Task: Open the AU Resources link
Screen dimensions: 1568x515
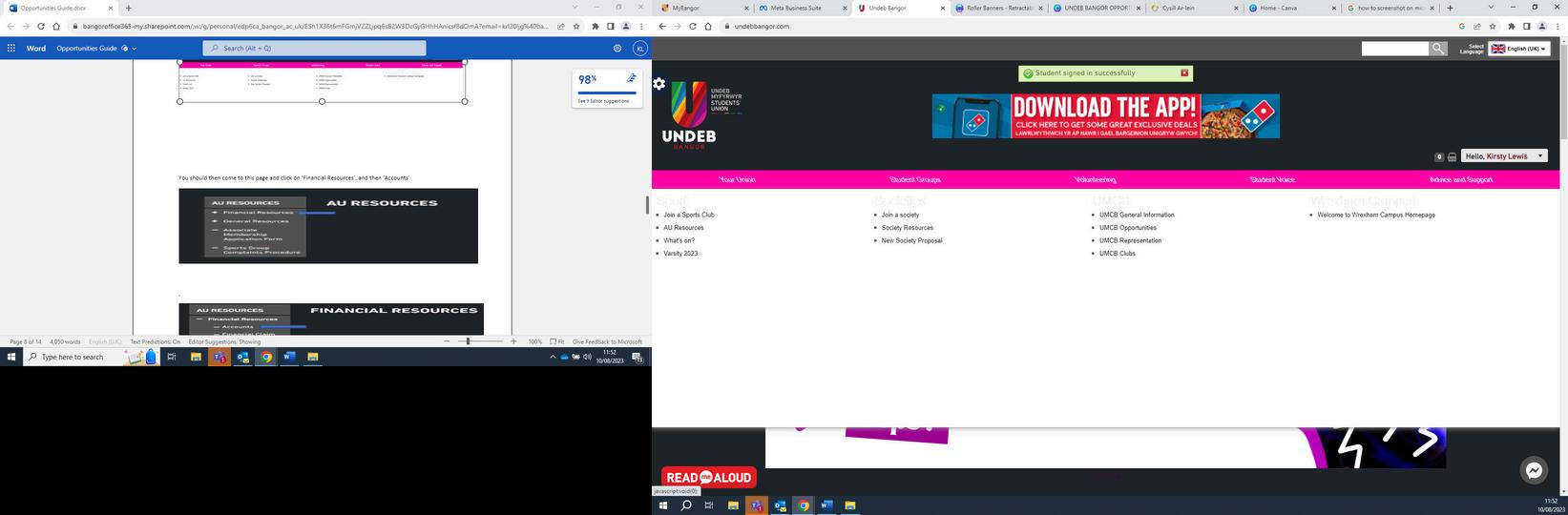Action: coord(683,228)
